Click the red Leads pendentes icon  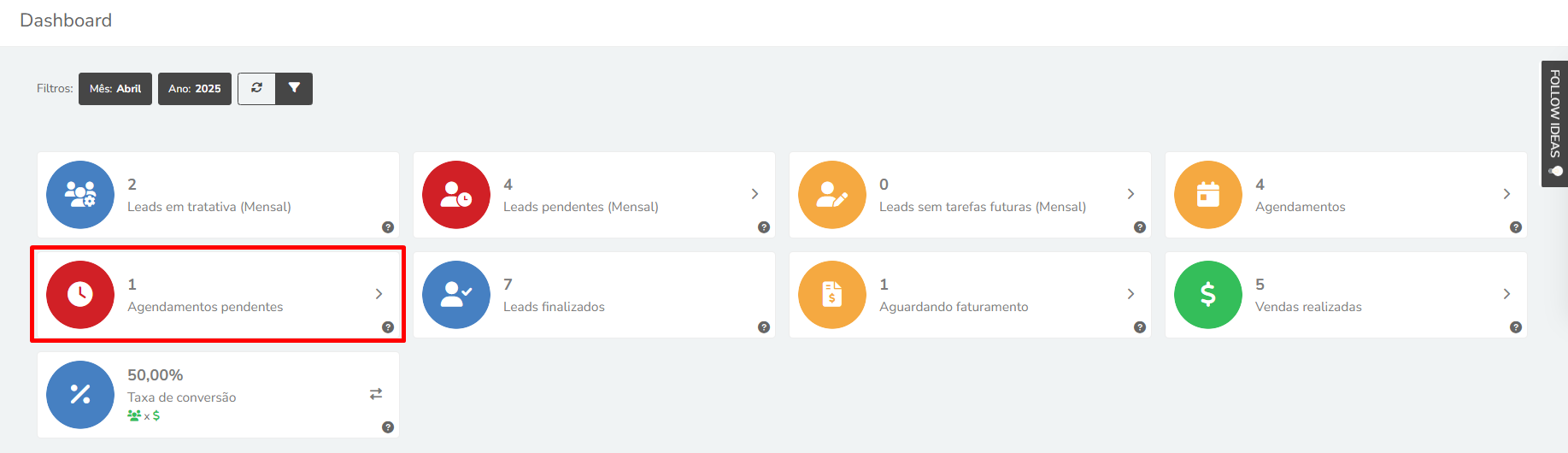point(456,195)
